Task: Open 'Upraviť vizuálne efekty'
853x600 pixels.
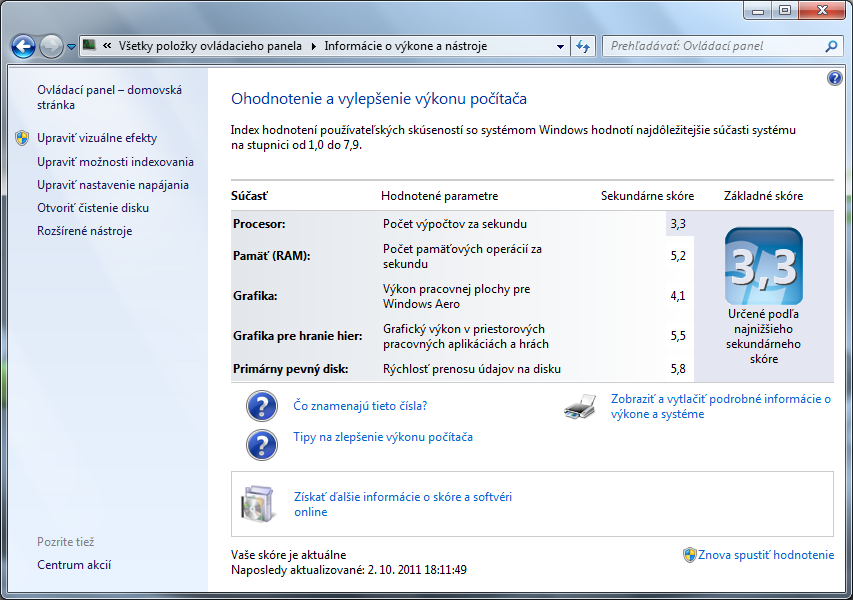Action: (x=97, y=138)
